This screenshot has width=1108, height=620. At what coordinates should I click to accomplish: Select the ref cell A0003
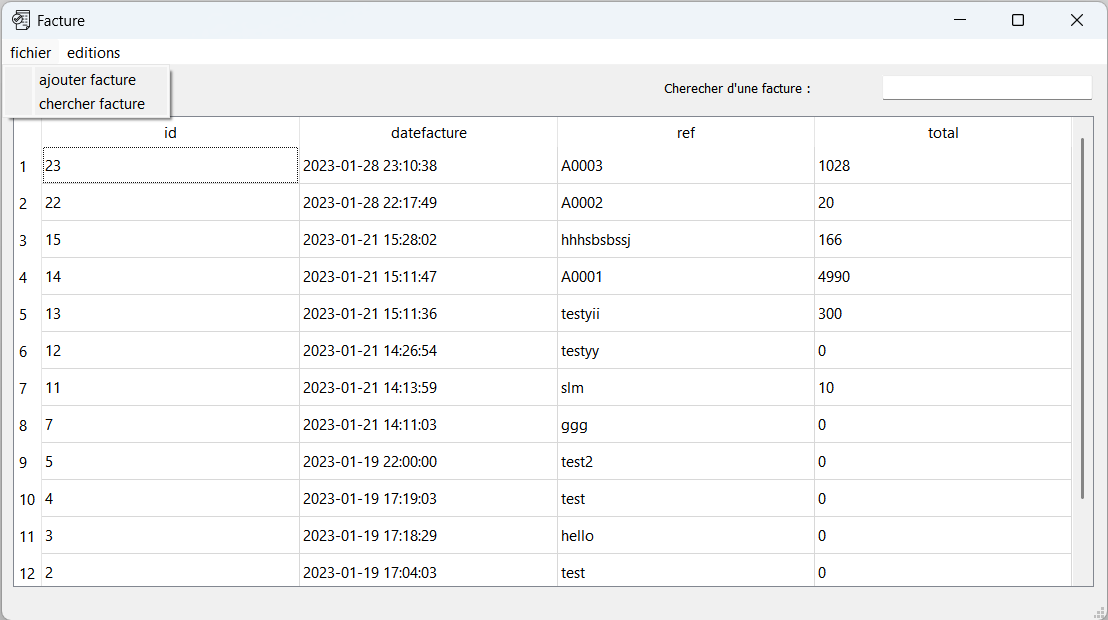(685, 165)
